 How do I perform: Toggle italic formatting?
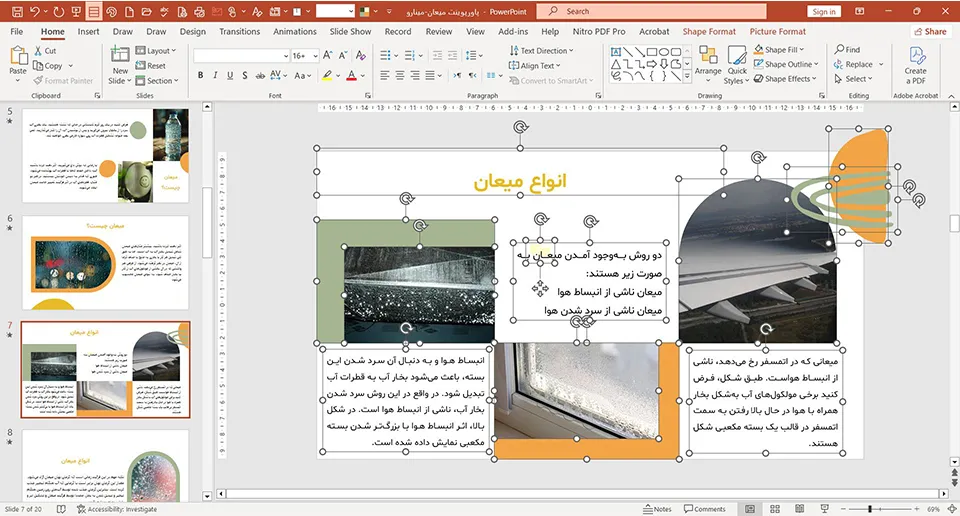pos(215,75)
